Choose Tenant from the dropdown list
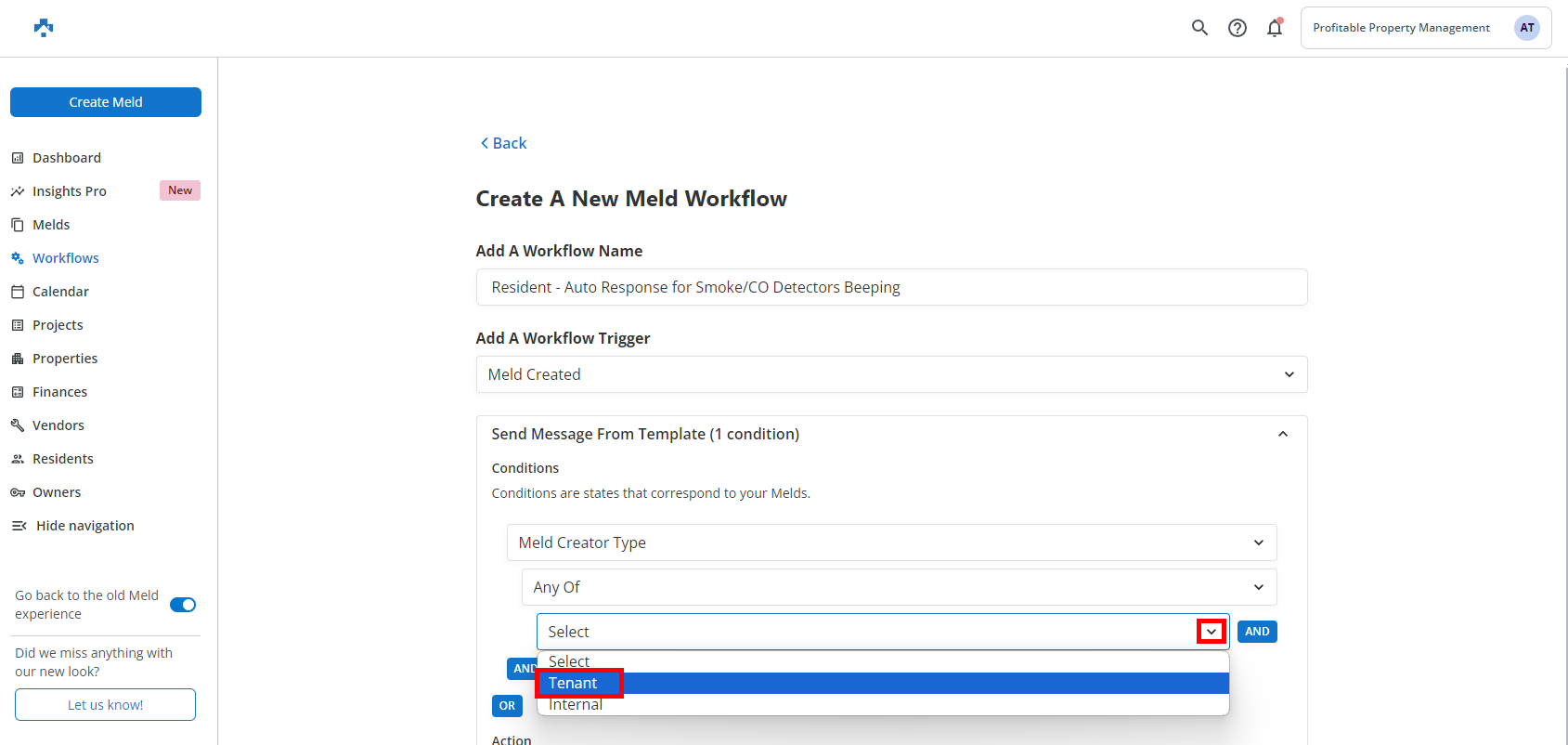1568x745 pixels. pyautogui.click(x=574, y=684)
